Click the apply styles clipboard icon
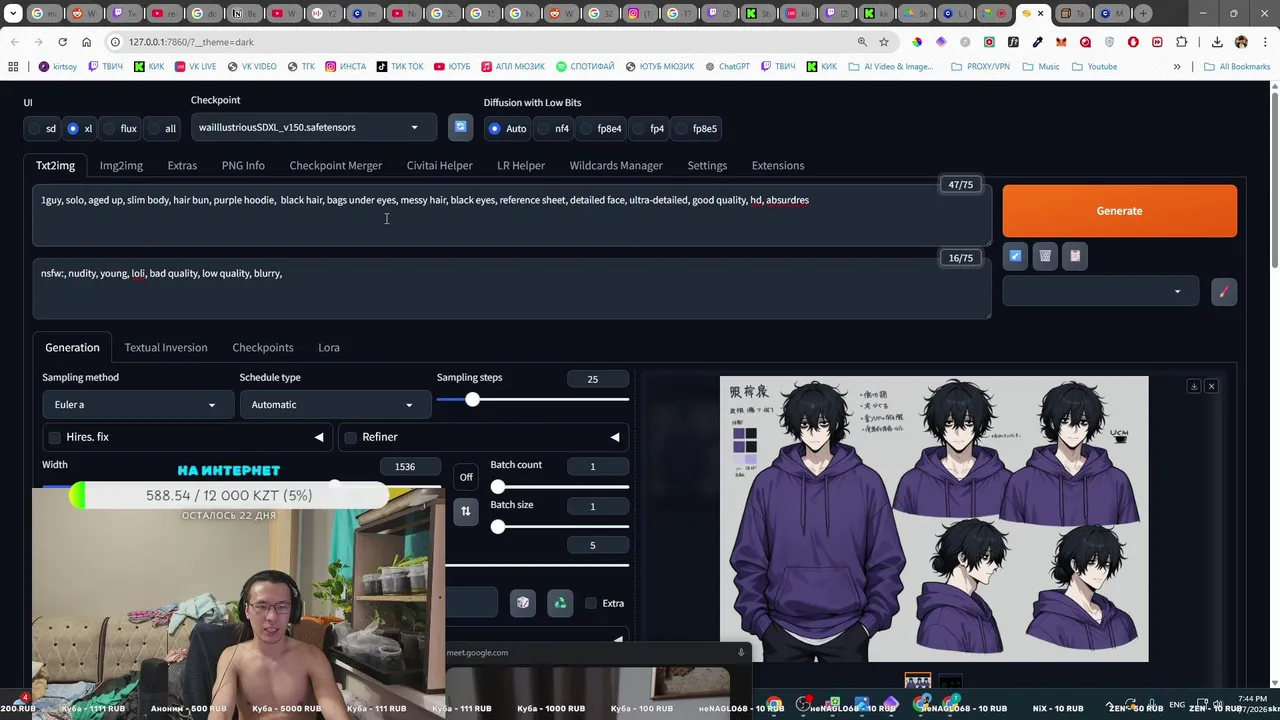Screen dimensions: 1280x720 pyautogui.click(x=1075, y=256)
